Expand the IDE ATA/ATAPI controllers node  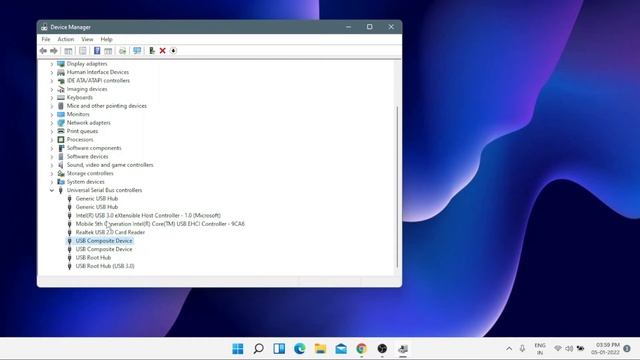click(52, 81)
